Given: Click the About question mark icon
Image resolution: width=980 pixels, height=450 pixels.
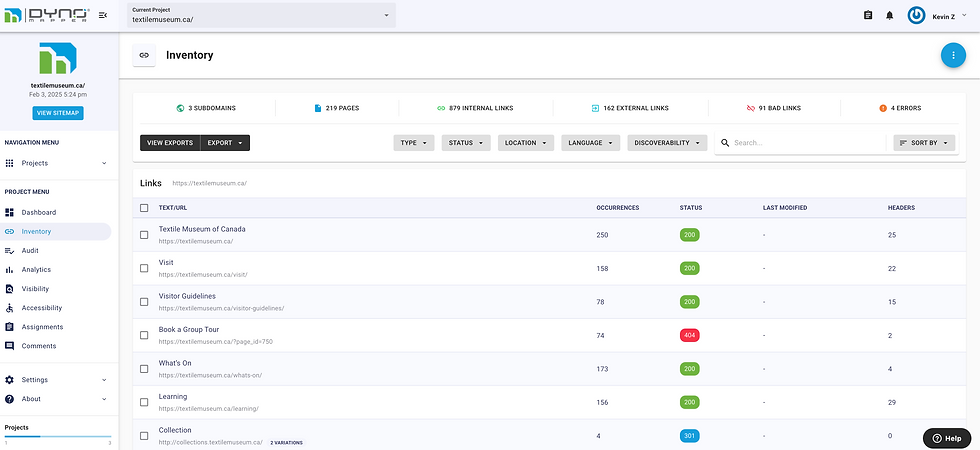Looking at the screenshot, I should pos(9,399).
